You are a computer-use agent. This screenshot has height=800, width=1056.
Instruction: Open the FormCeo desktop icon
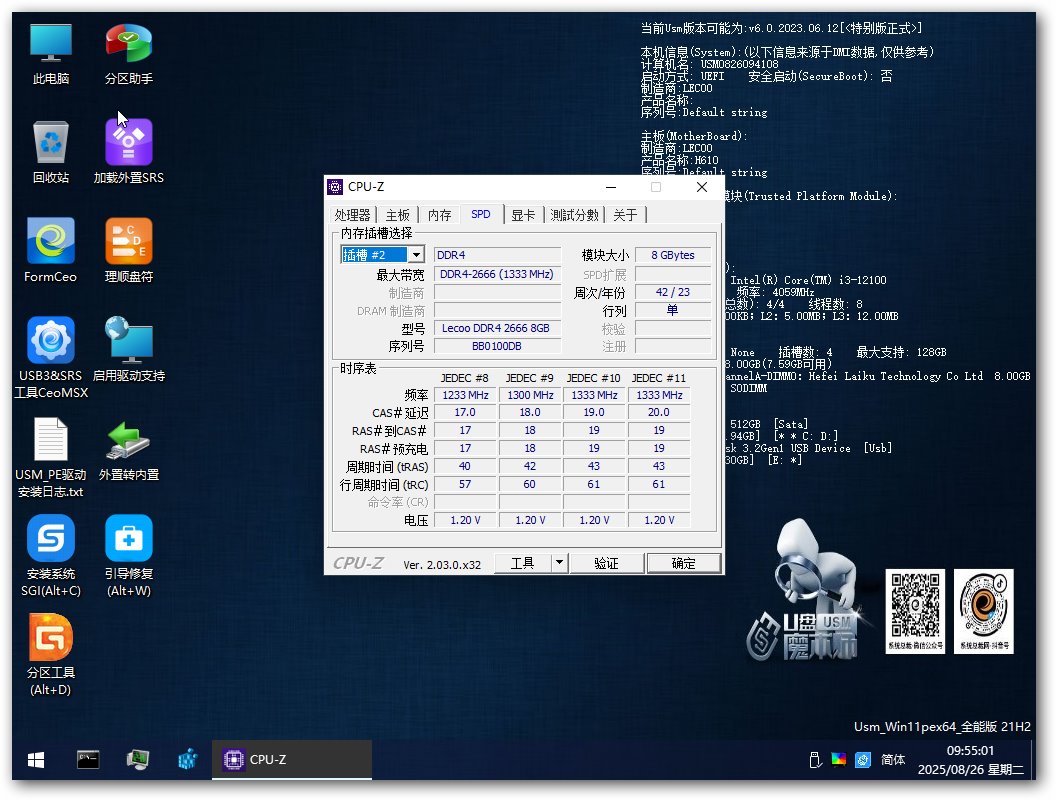50,251
